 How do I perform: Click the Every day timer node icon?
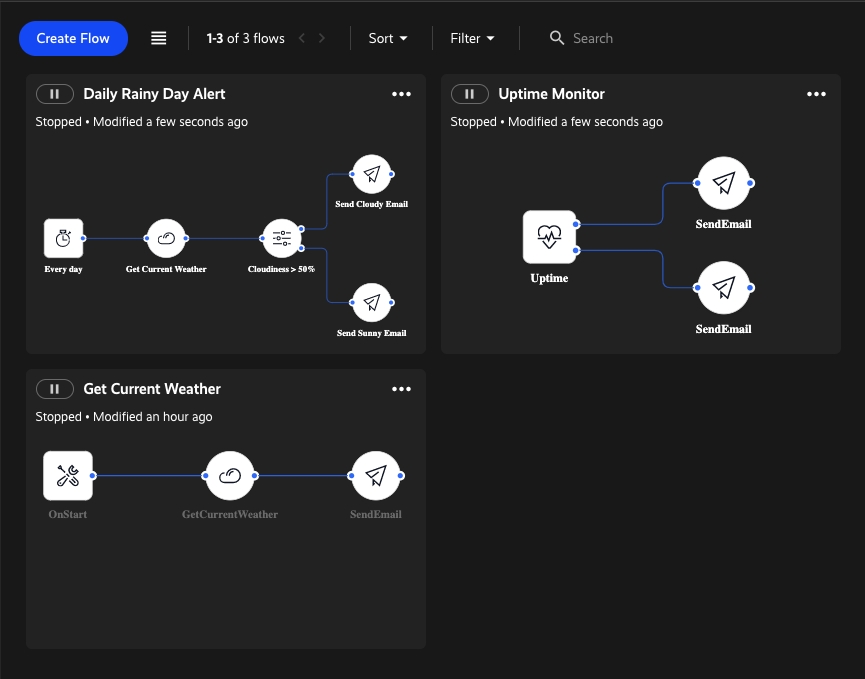tap(63, 238)
